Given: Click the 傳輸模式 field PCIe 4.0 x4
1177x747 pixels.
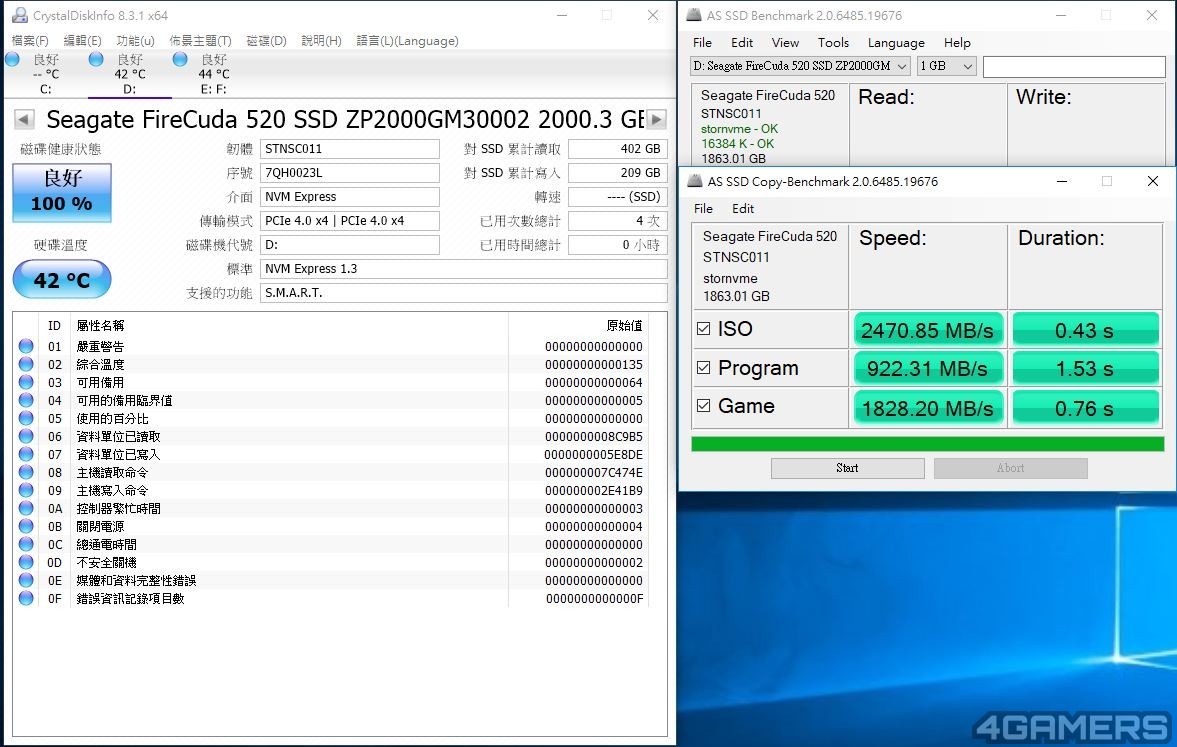Looking at the screenshot, I should click(x=350, y=221).
